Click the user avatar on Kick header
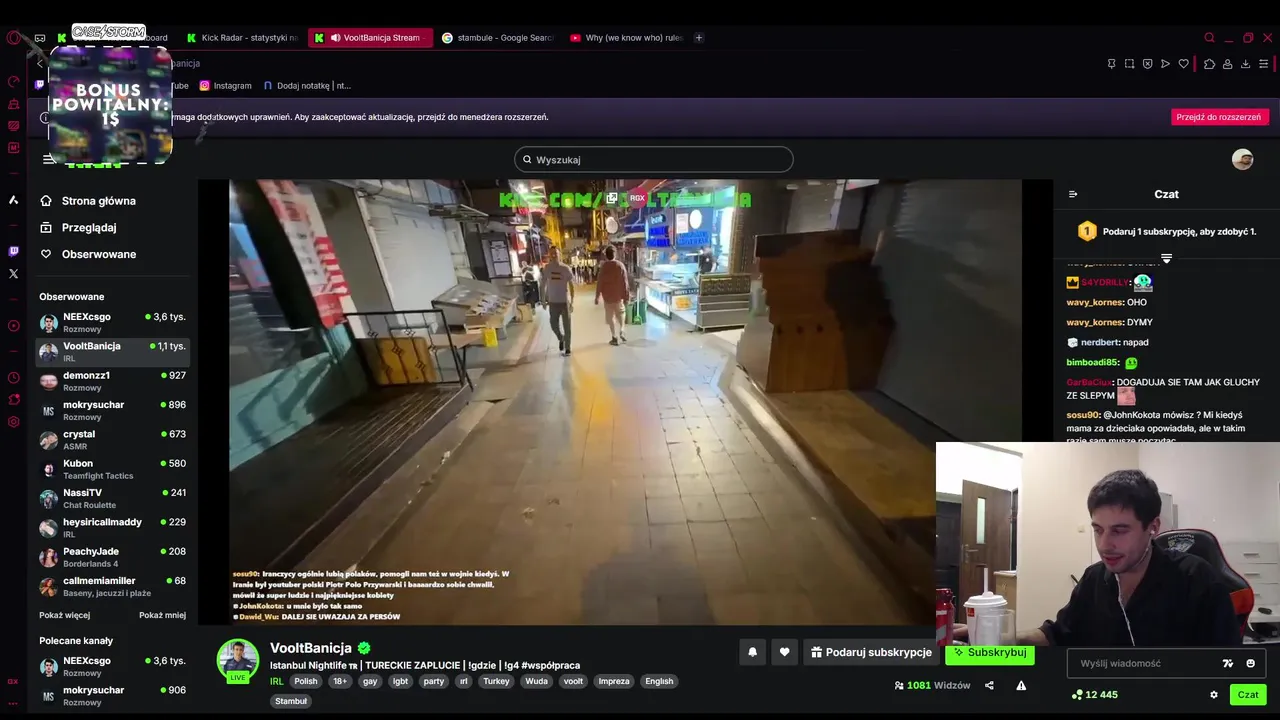Viewport: 1280px width, 720px height. point(1242,159)
